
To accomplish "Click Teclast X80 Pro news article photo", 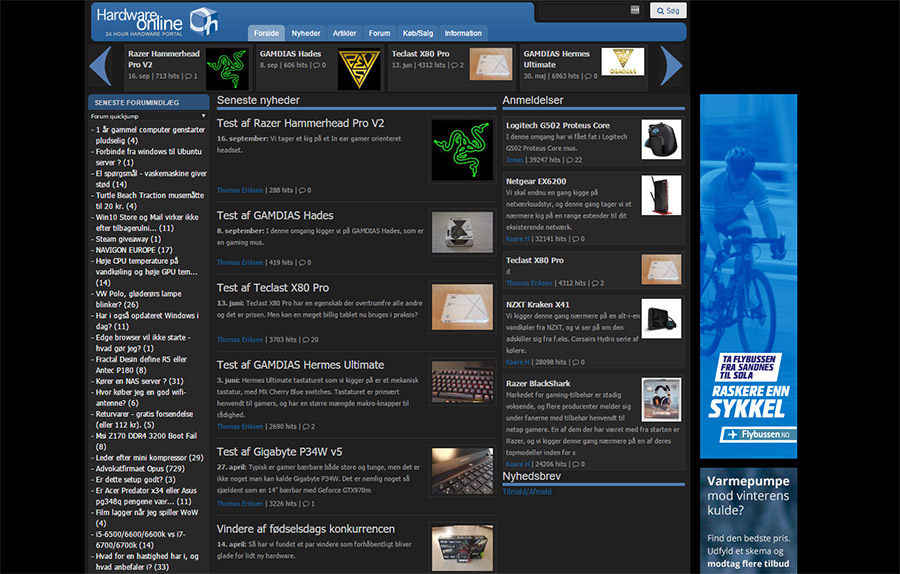I will click(x=462, y=307).
